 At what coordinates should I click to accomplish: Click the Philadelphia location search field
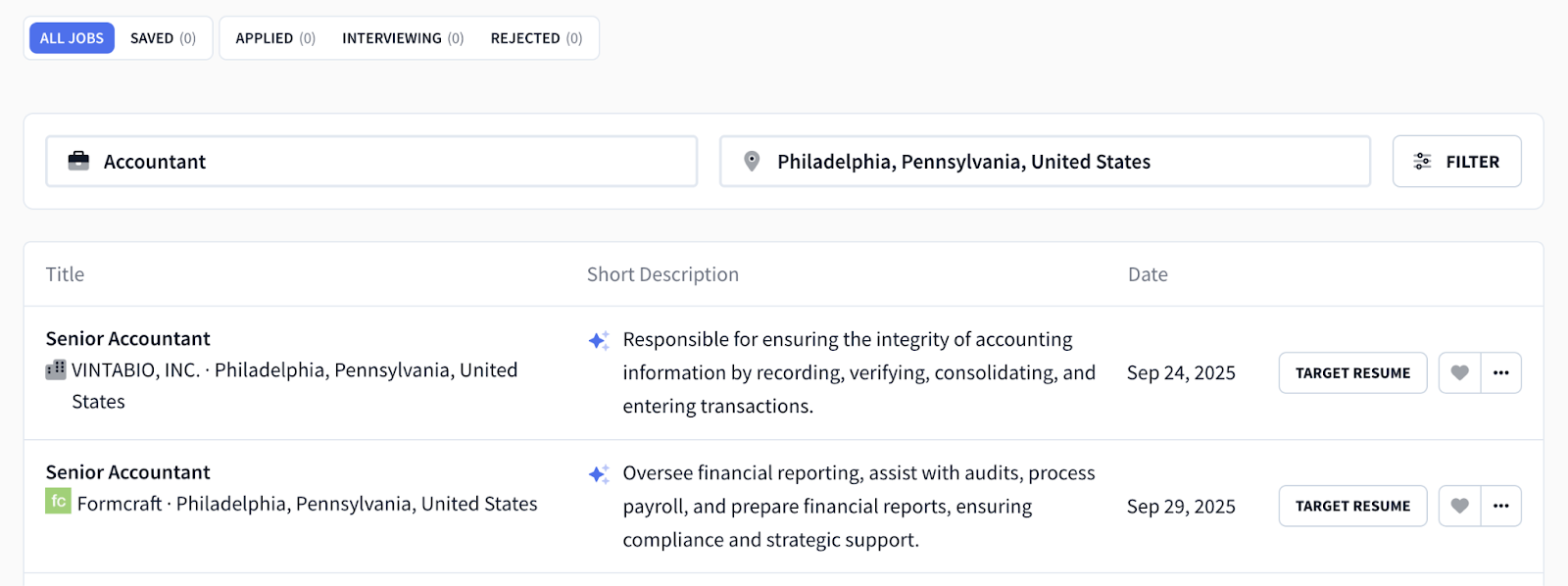pyautogui.click(x=1045, y=162)
